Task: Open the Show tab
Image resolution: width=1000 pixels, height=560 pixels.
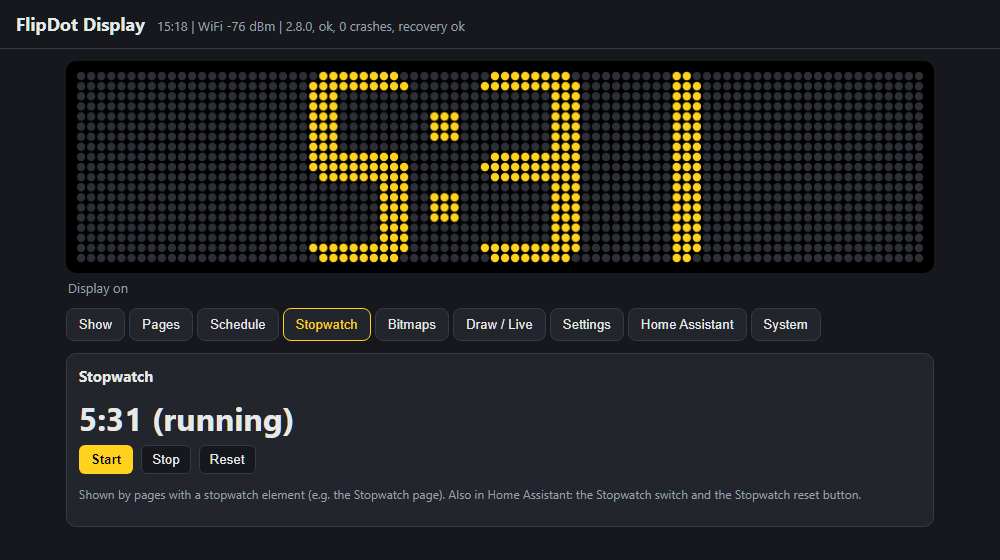Action: (x=95, y=325)
